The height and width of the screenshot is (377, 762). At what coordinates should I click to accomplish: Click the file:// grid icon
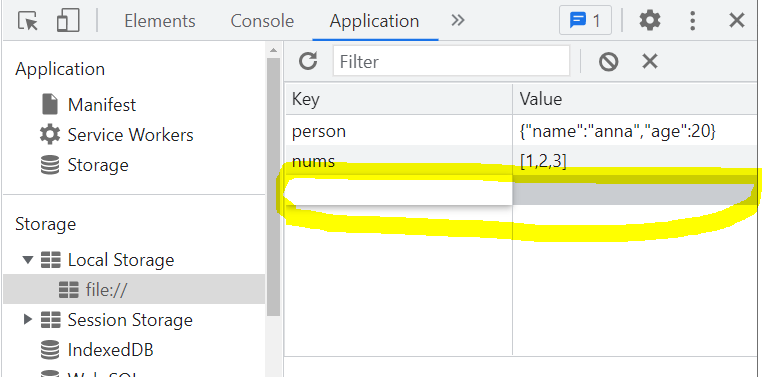tap(69, 290)
